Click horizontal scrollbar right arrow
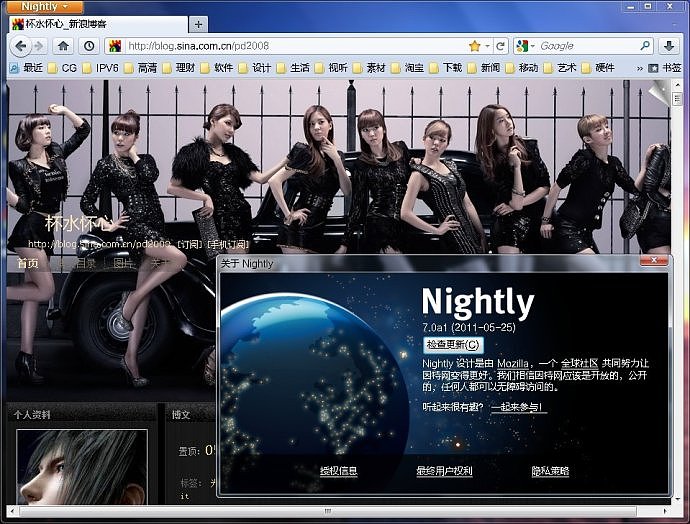The width and height of the screenshot is (690, 524). (x=665, y=511)
